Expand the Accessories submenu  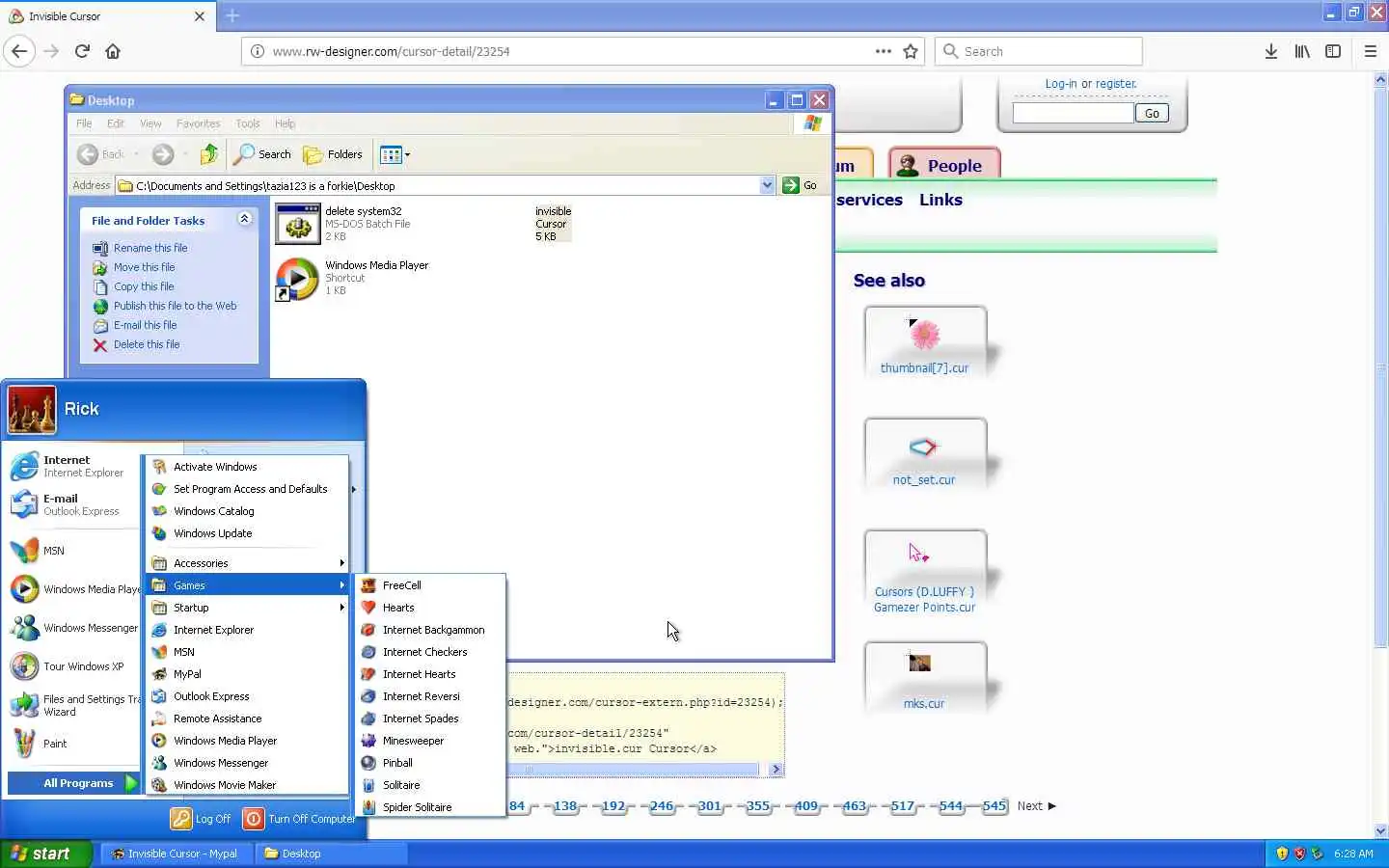247,563
